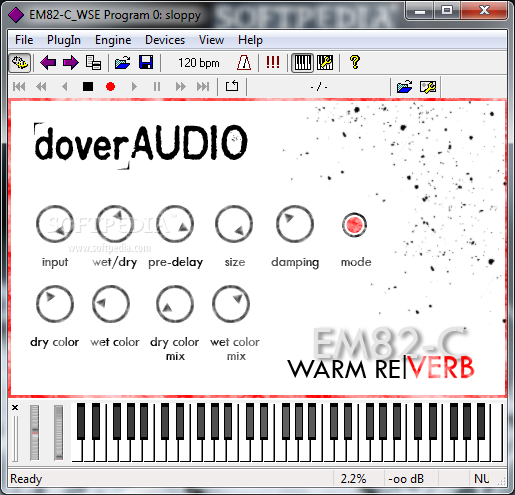Viewport: 515px width, 495px height.
Task: Toggle the loop playback icon
Action: (232, 87)
